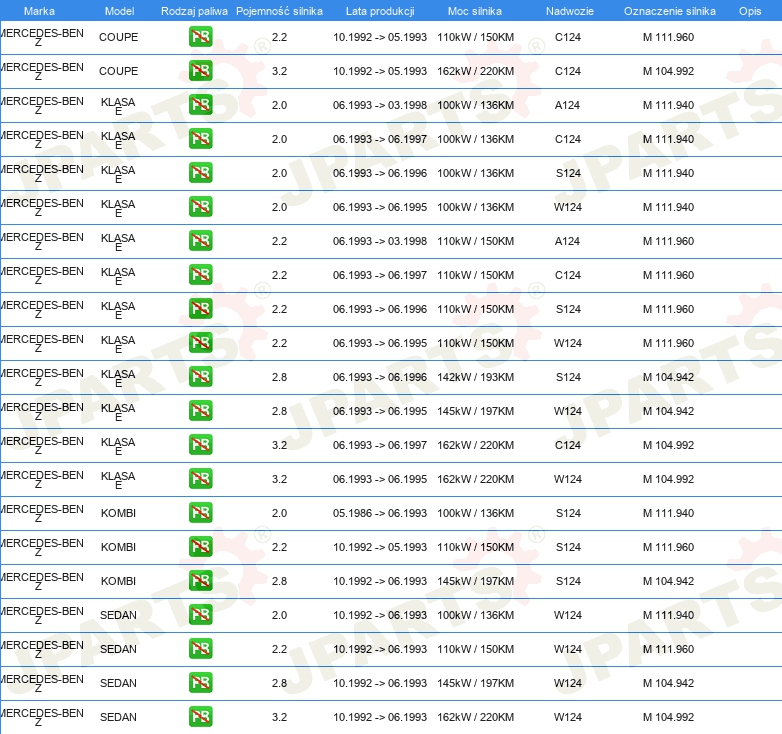The height and width of the screenshot is (734, 782).
Task: Click M 111.940 engine code in the KOMBI row
Action: (668, 513)
